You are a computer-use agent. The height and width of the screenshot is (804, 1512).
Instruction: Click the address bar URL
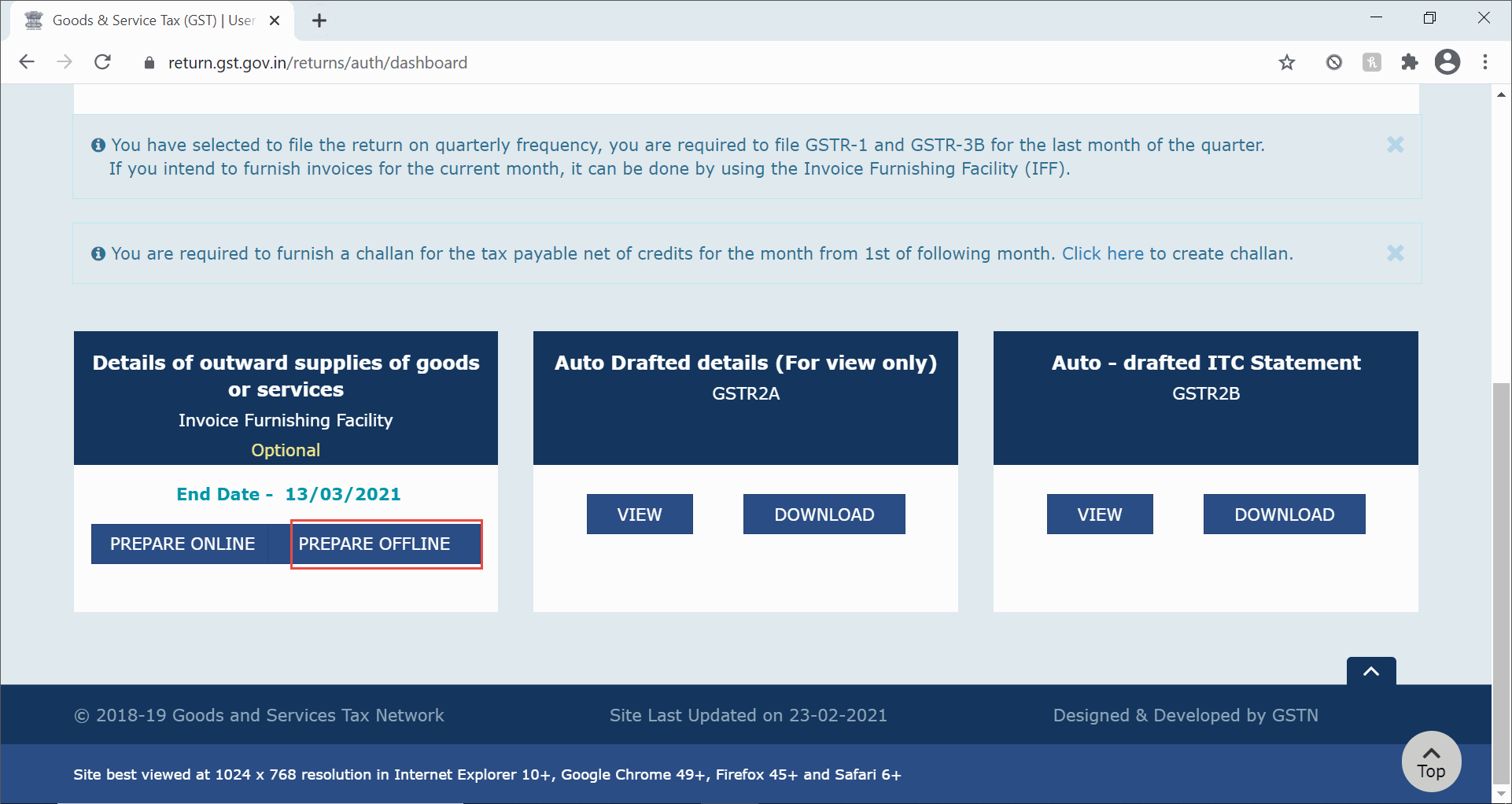(x=318, y=63)
